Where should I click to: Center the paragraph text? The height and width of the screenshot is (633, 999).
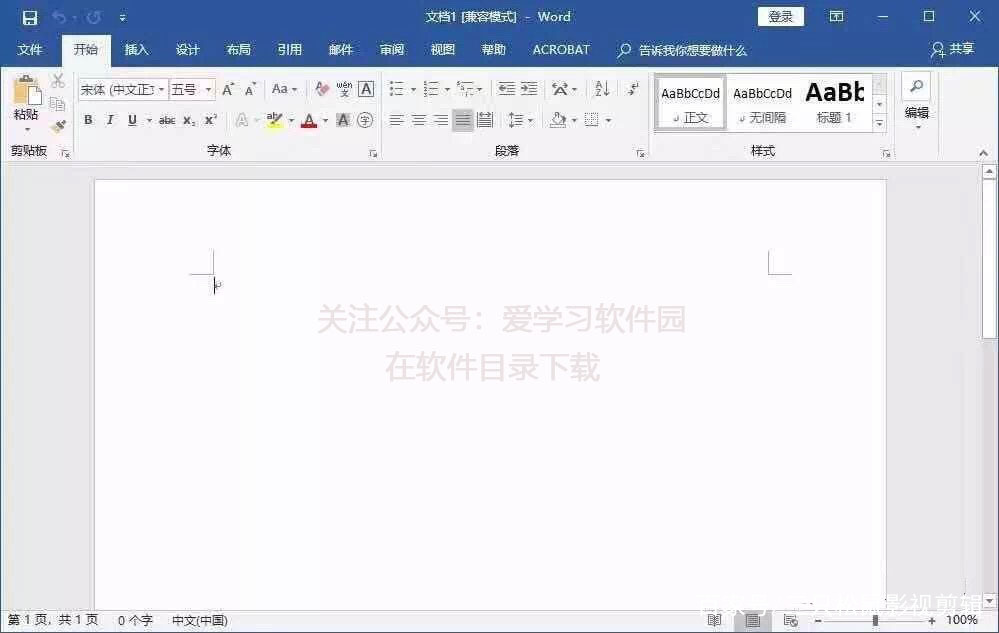[419, 120]
